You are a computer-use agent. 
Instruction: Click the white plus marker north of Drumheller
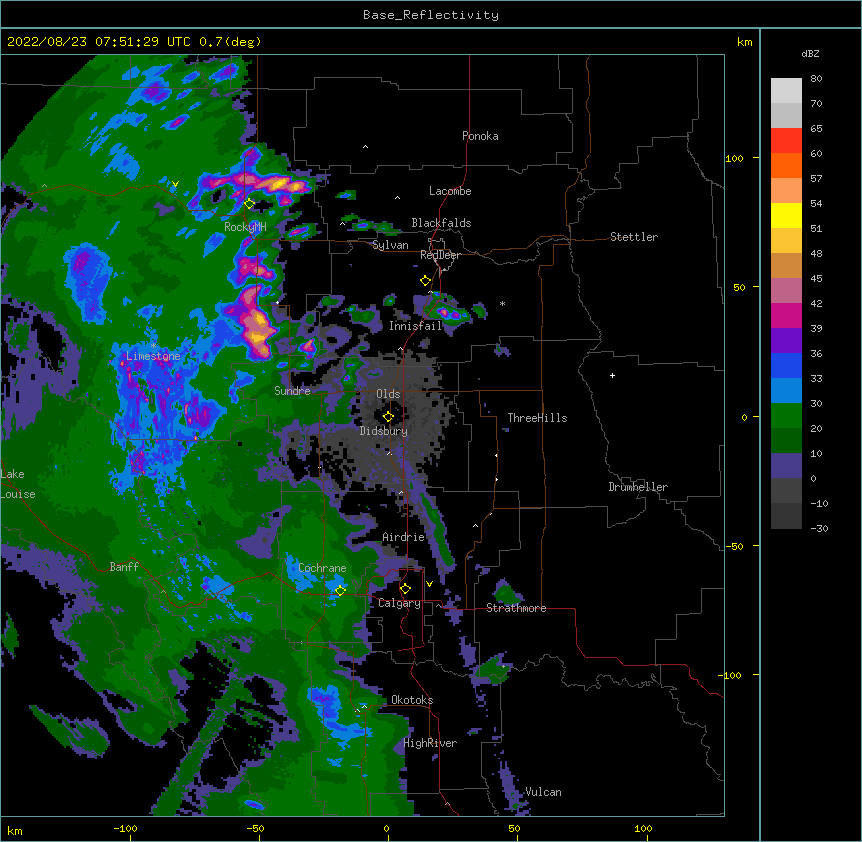[612, 375]
